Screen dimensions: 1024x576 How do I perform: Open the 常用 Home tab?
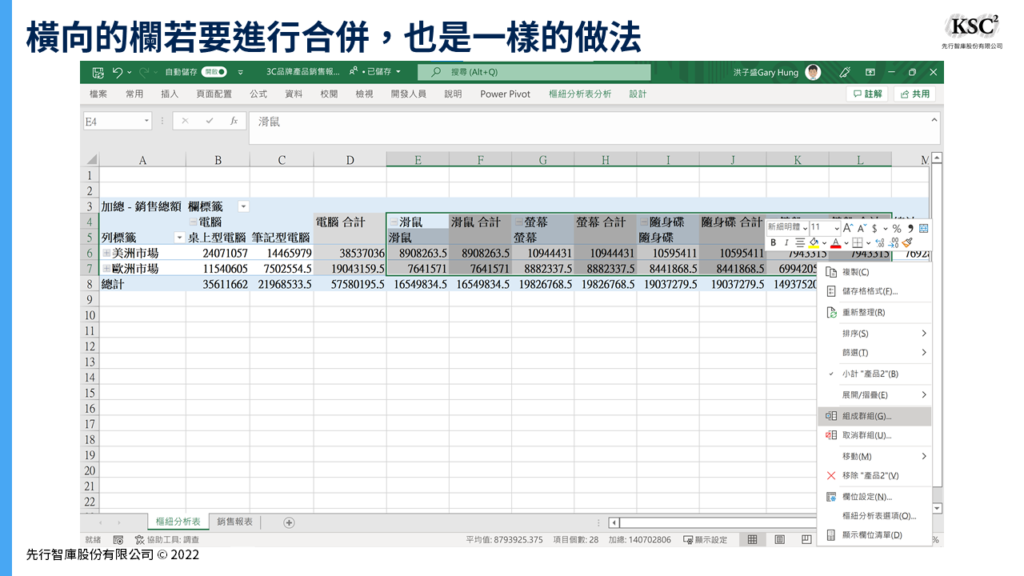click(x=134, y=94)
